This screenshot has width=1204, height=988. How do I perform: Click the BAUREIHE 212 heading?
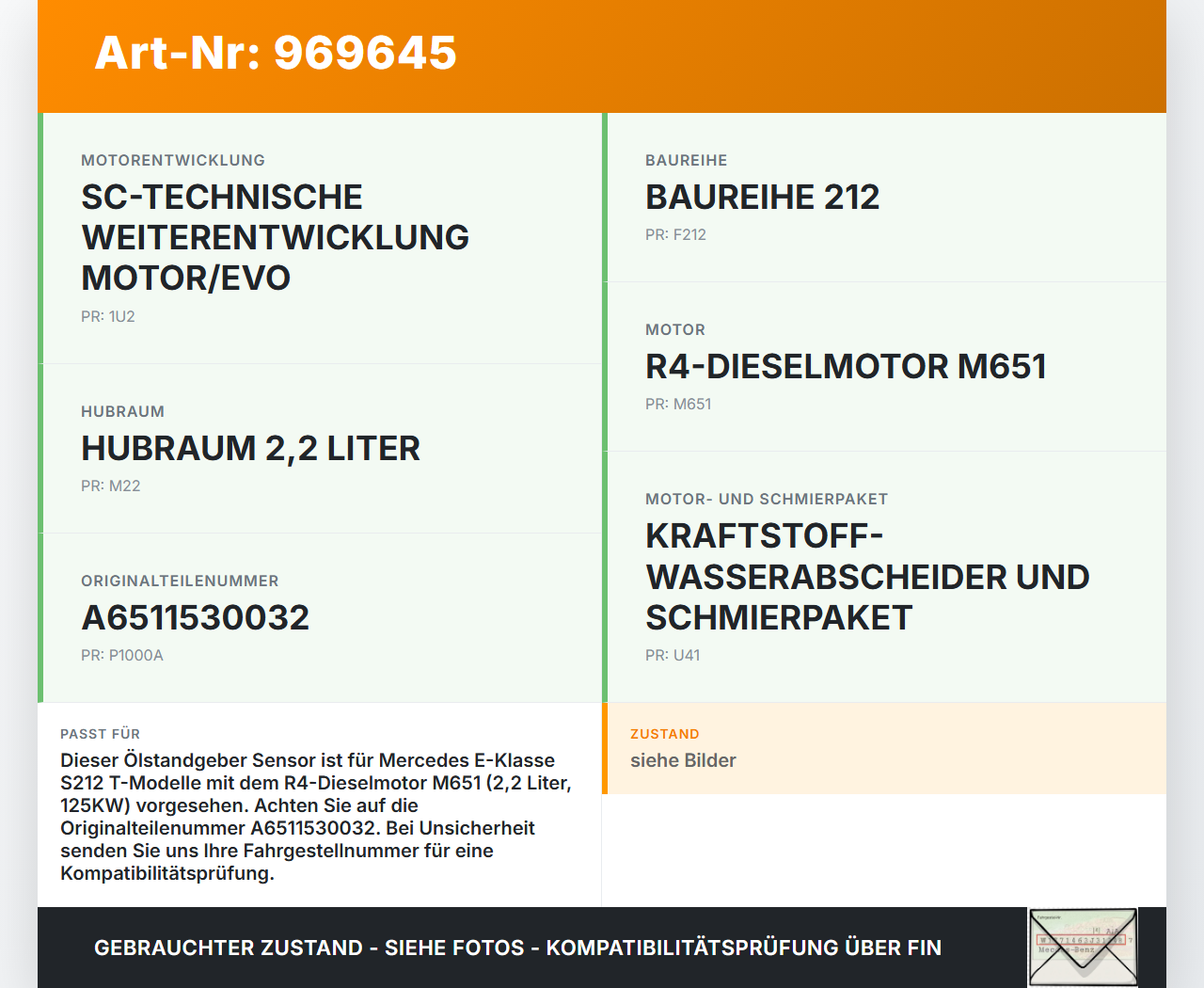point(762,198)
